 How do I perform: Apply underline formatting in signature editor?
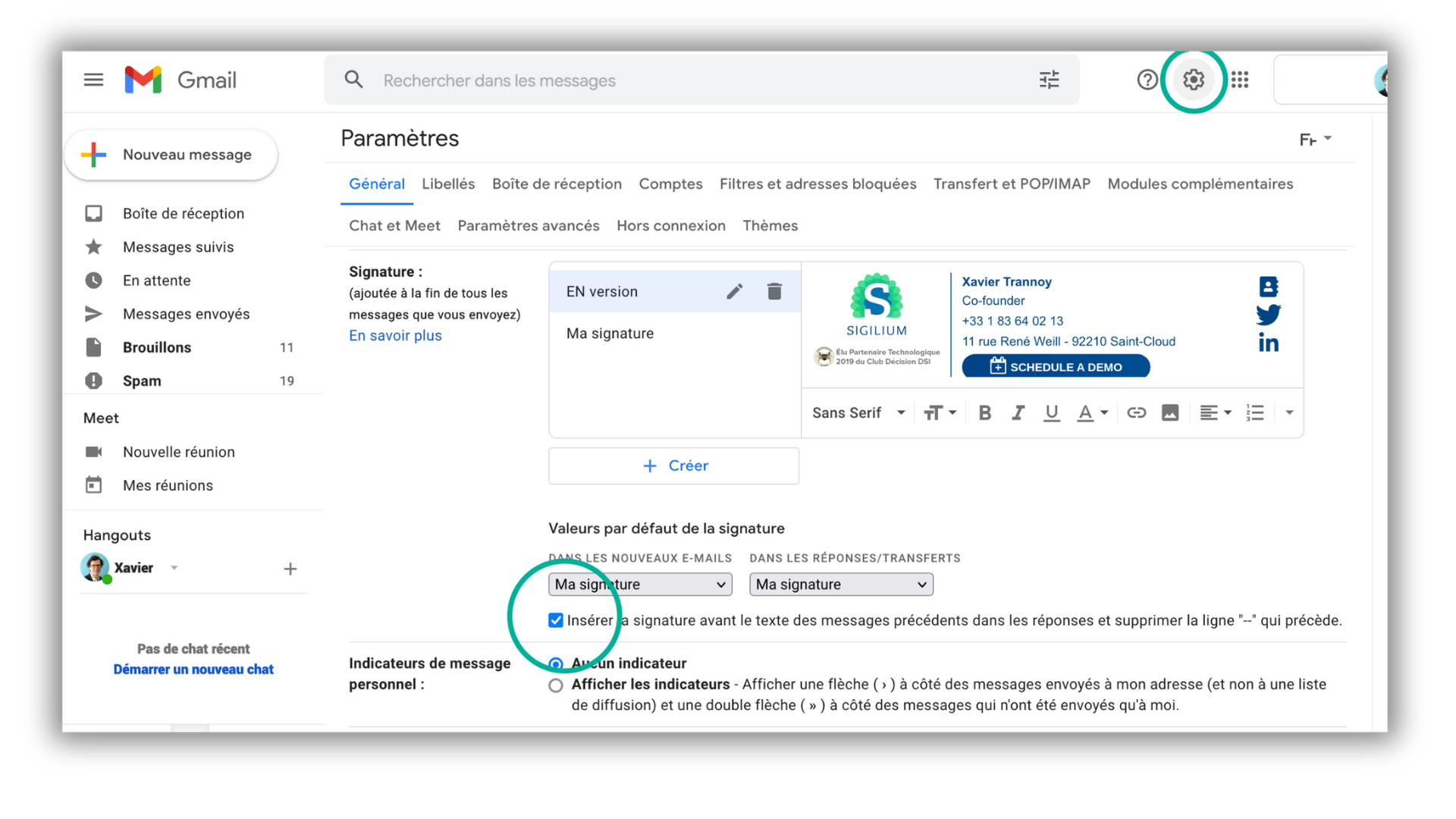(1051, 413)
